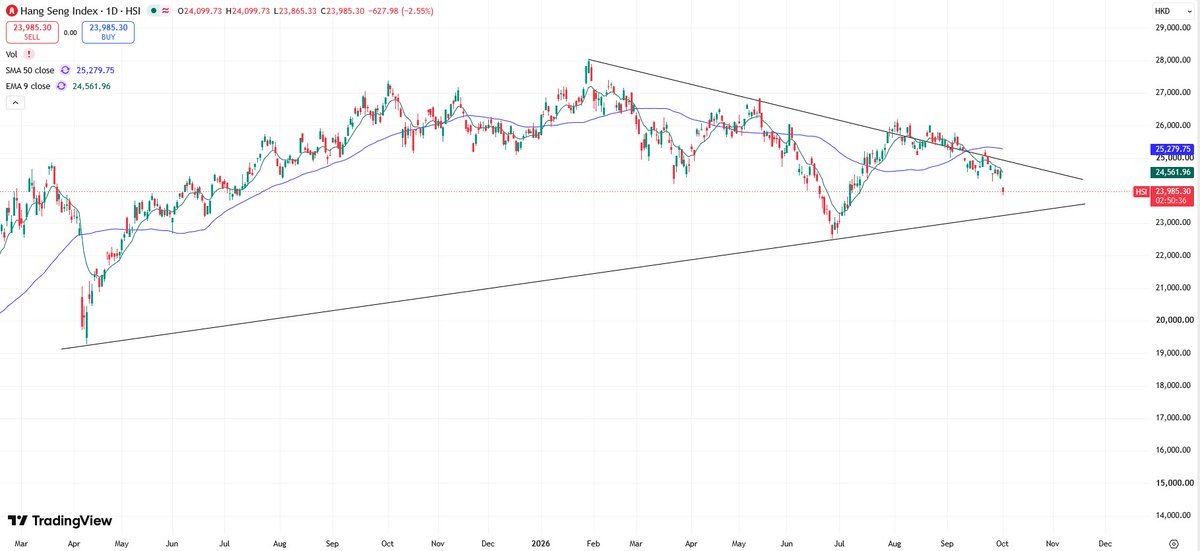Click the TradingView logo

[x=59, y=521]
